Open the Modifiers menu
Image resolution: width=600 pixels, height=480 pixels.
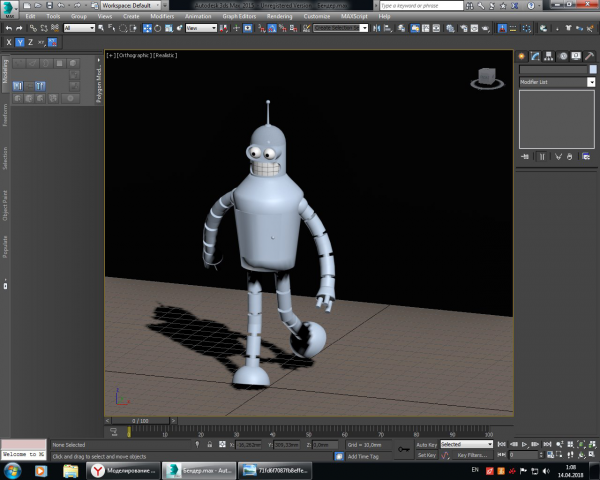point(162,16)
